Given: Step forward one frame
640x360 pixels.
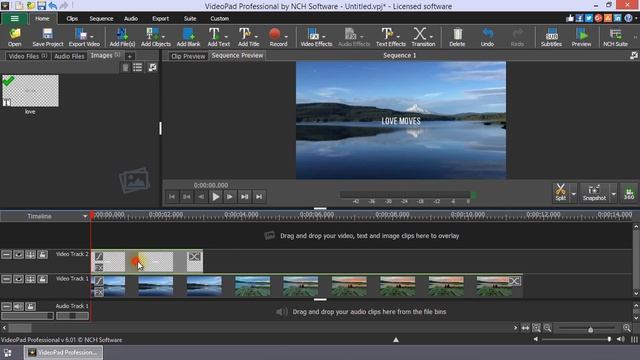Looking at the screenshot, I should click(230, 197).
